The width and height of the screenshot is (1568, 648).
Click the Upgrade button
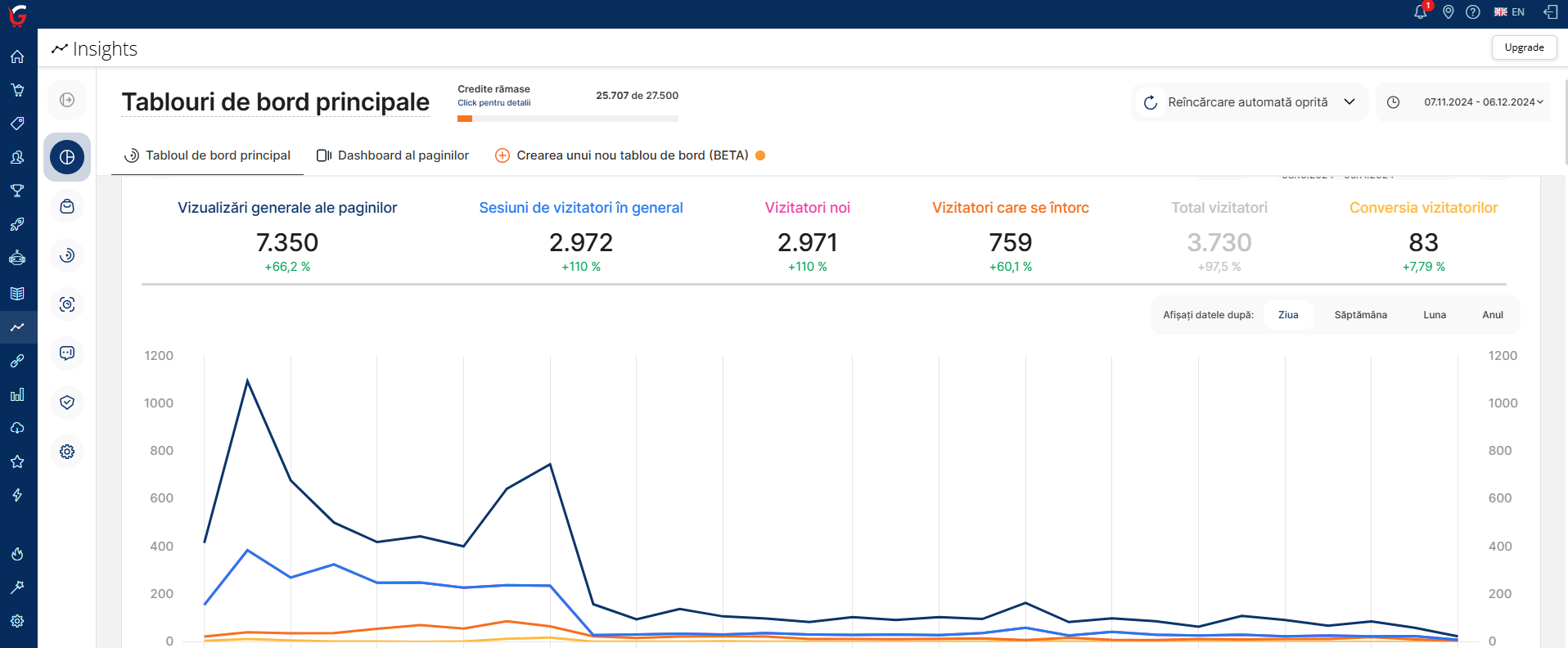(1524, 47)
